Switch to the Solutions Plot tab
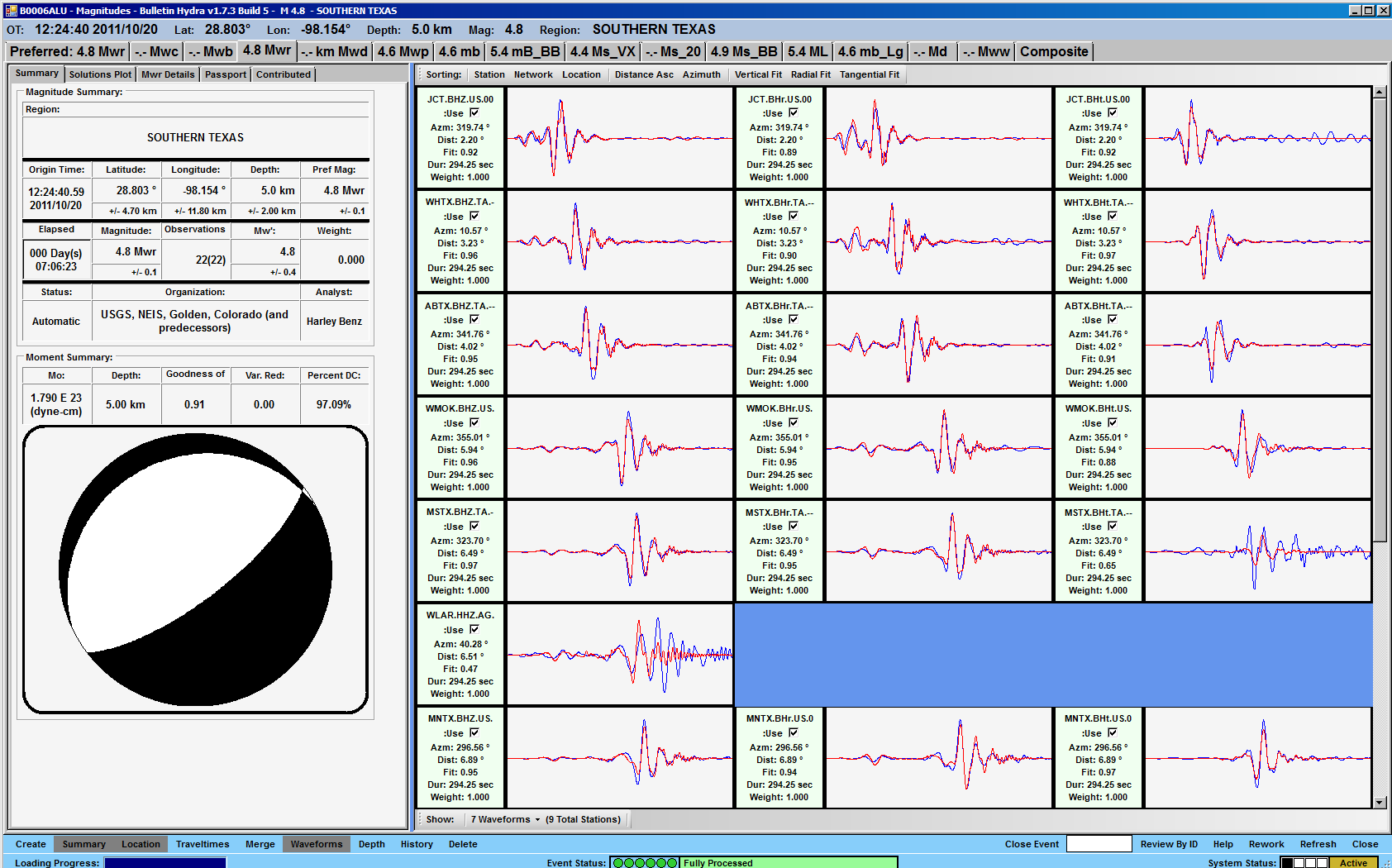 [100, 74]
